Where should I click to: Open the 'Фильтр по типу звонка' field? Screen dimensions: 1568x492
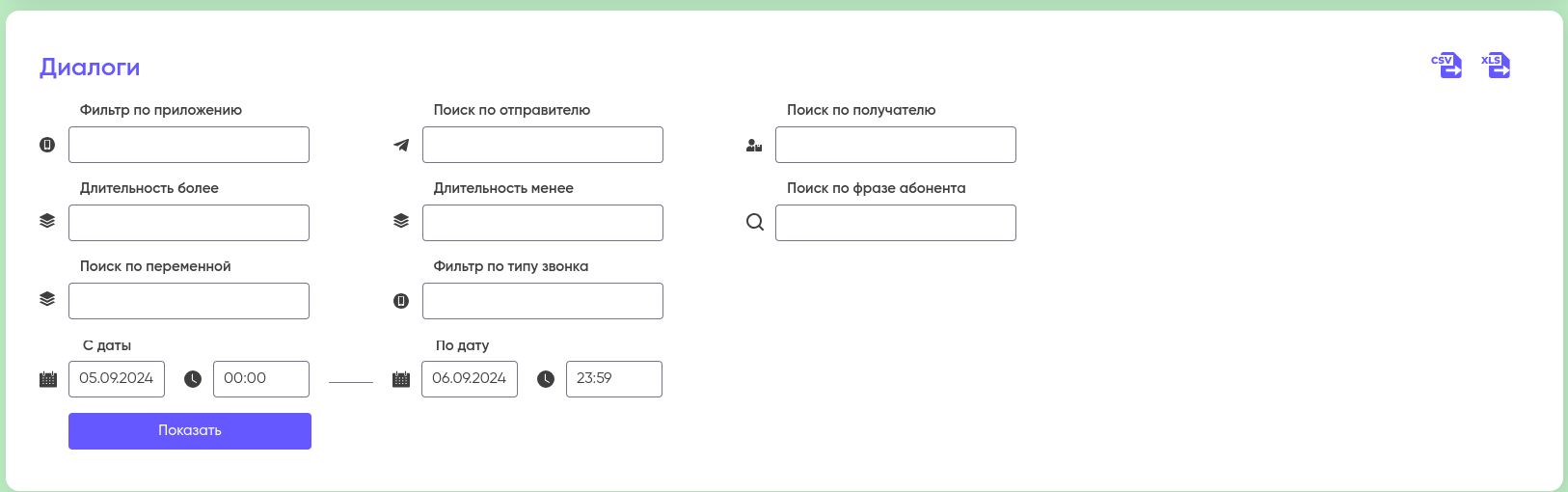(542, 301)
